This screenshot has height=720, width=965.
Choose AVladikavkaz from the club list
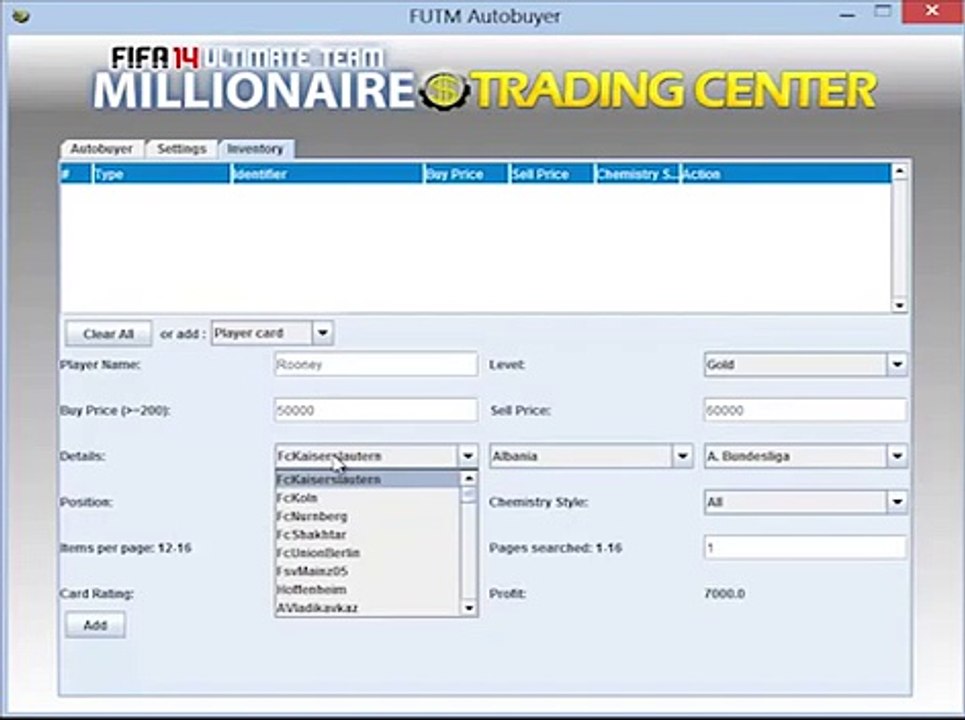tap(368, 608)
